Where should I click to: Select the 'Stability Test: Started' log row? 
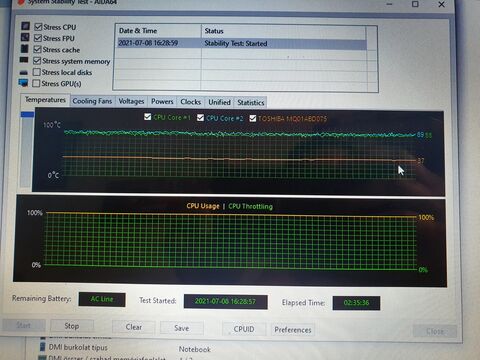tap(242, 44)
